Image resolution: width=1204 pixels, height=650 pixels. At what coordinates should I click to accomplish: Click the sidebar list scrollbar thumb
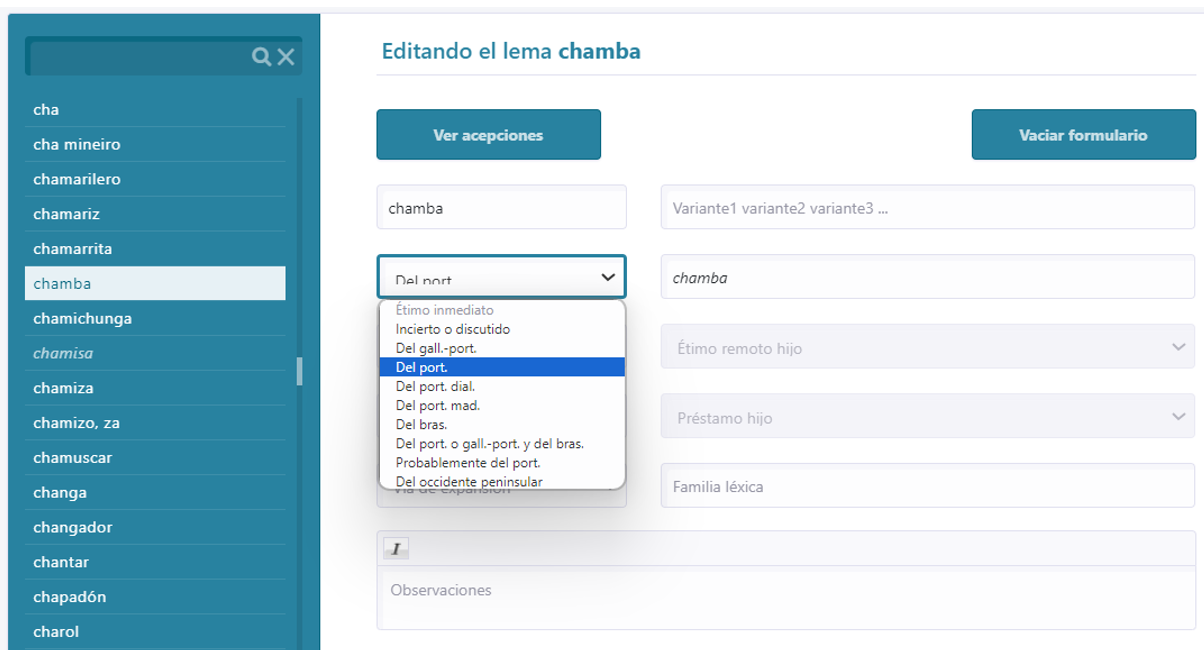tap(299, 371)
